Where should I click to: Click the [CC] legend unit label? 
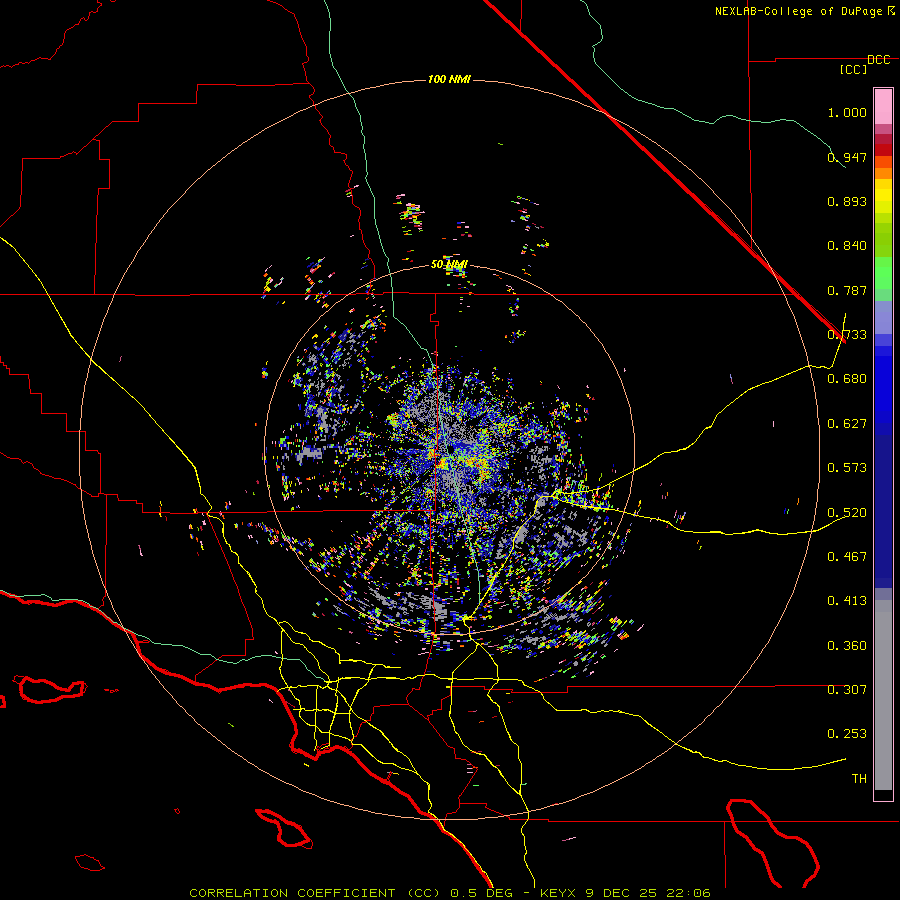pyautogui.click(x=854, y=69)
